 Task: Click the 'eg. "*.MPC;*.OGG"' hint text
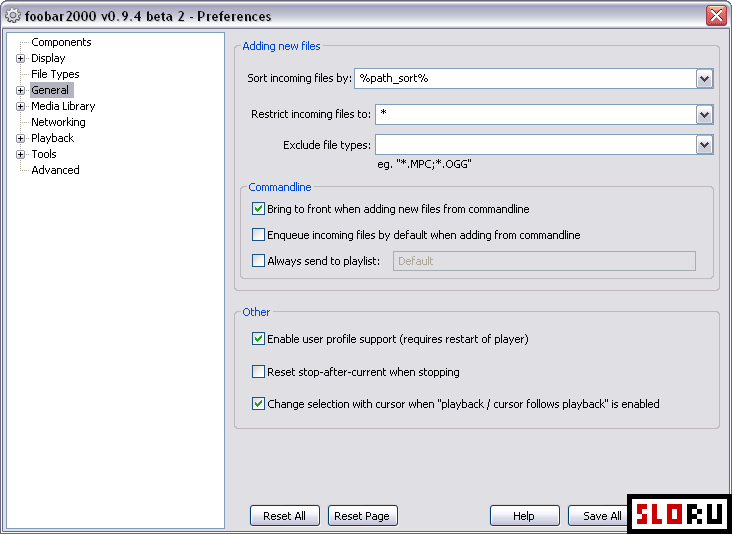[424, 164]
